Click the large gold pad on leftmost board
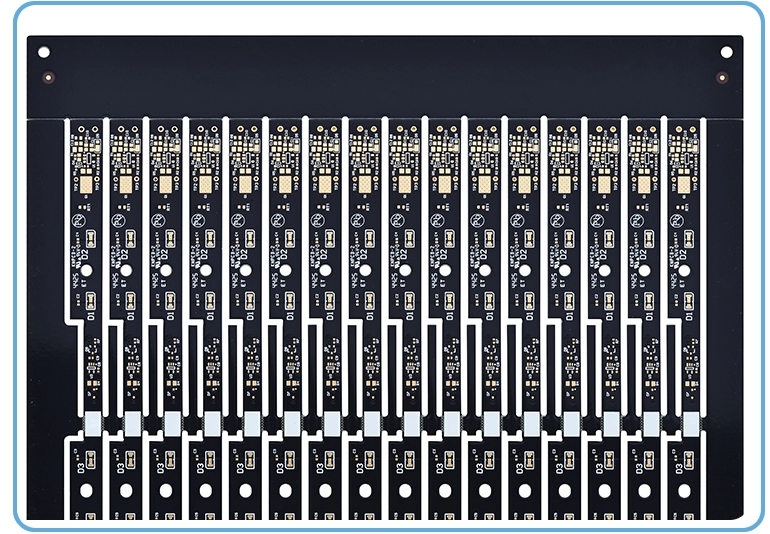The width and height of the screenshot is (770, 534). pyautogui.click(x=86, y=186)
